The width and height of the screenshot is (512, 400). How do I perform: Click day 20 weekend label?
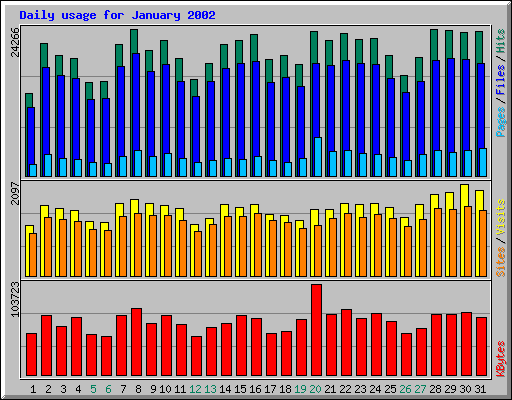click(x=315, y=389)
